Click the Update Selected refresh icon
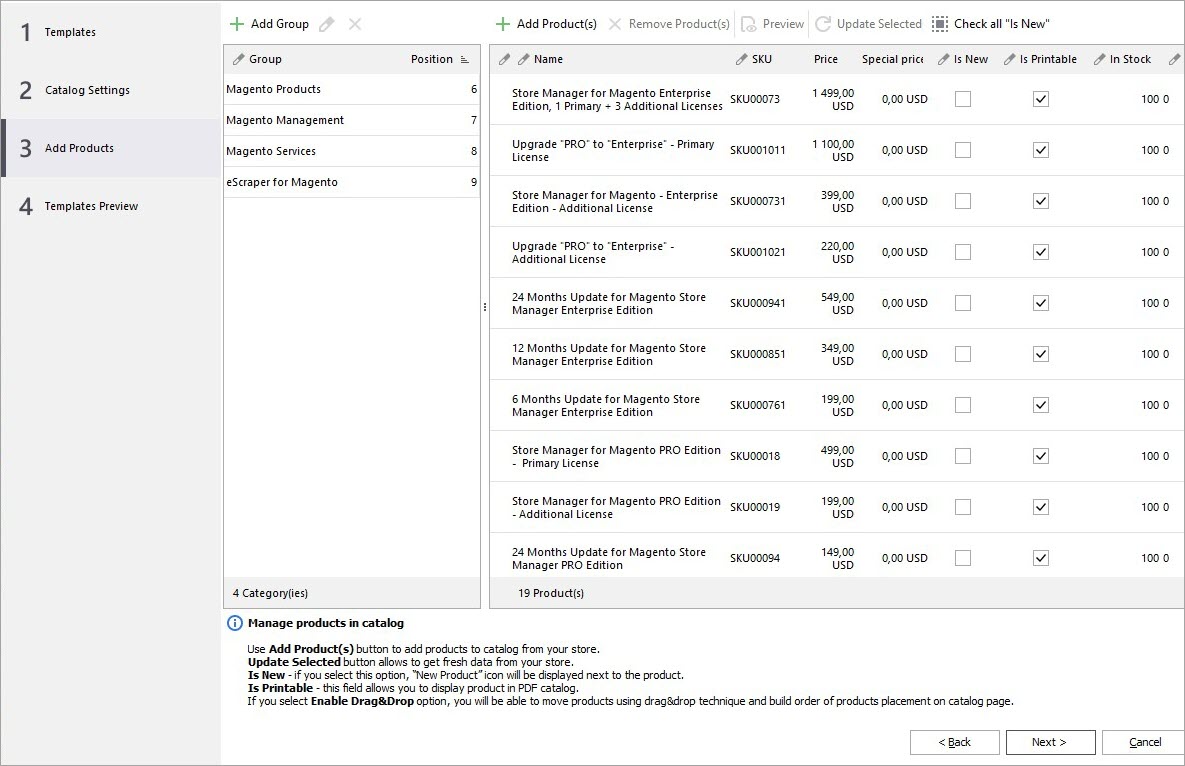 [x=823, y=24]
